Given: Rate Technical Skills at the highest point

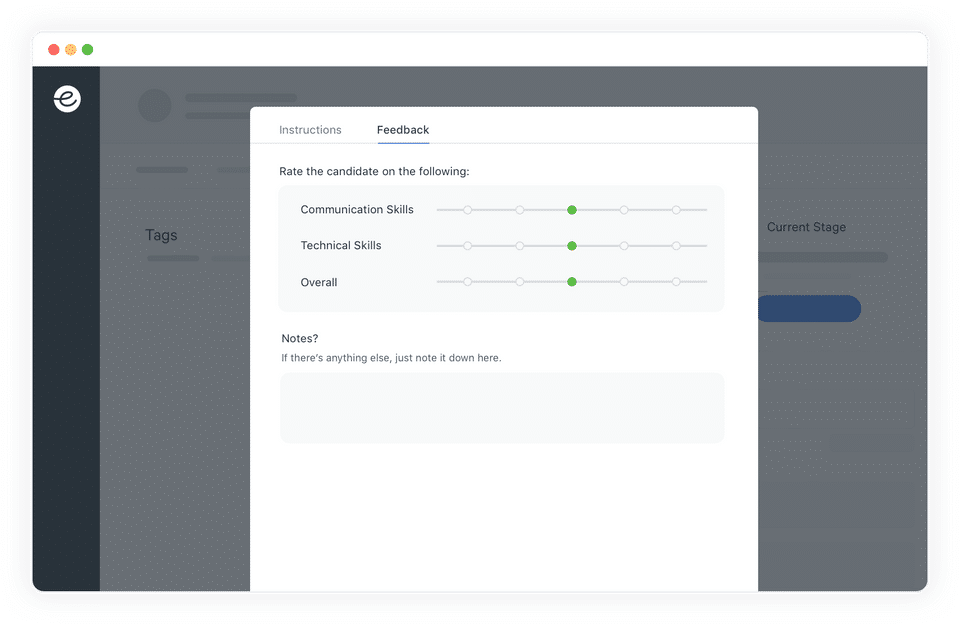Looking at the screenshot, I should pyautogui.click(x=676, y=246).
